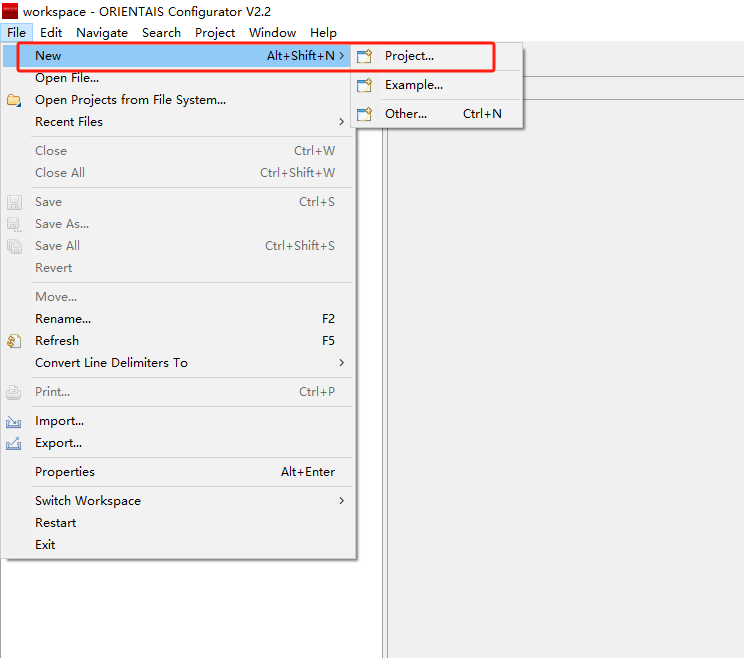Open the Window menu in menu bar

tap(272, 32)
